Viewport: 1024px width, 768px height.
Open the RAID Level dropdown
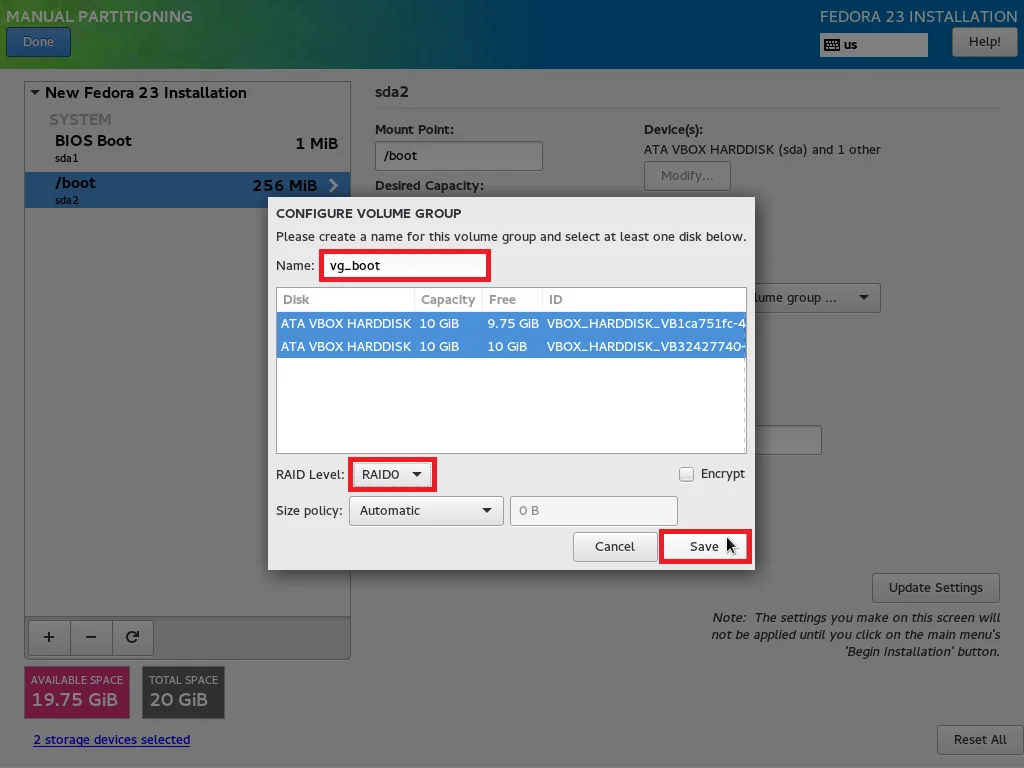click(392, 475)
